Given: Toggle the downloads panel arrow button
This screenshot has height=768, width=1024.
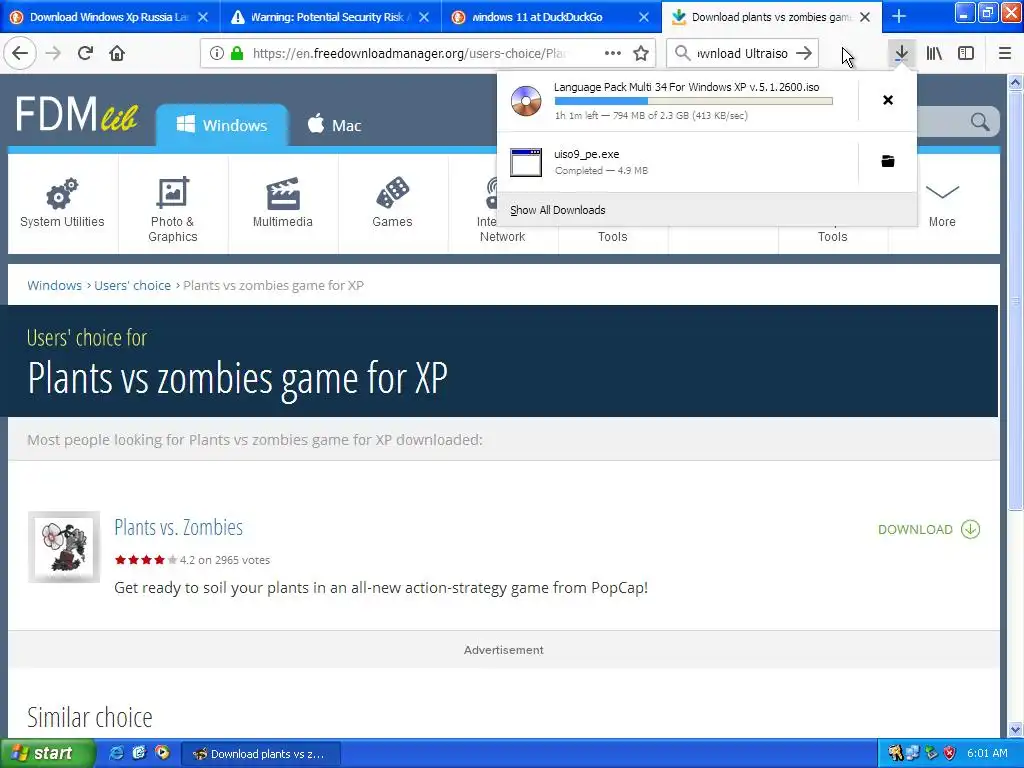Looking at the screenshot, I should 901,53.
